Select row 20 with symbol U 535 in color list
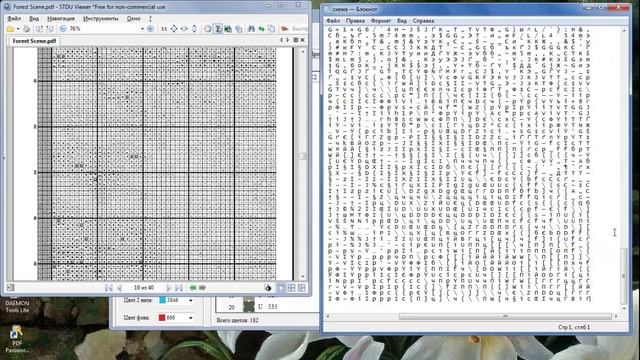Screen dimensions: 640x360 tap(267, 306)
